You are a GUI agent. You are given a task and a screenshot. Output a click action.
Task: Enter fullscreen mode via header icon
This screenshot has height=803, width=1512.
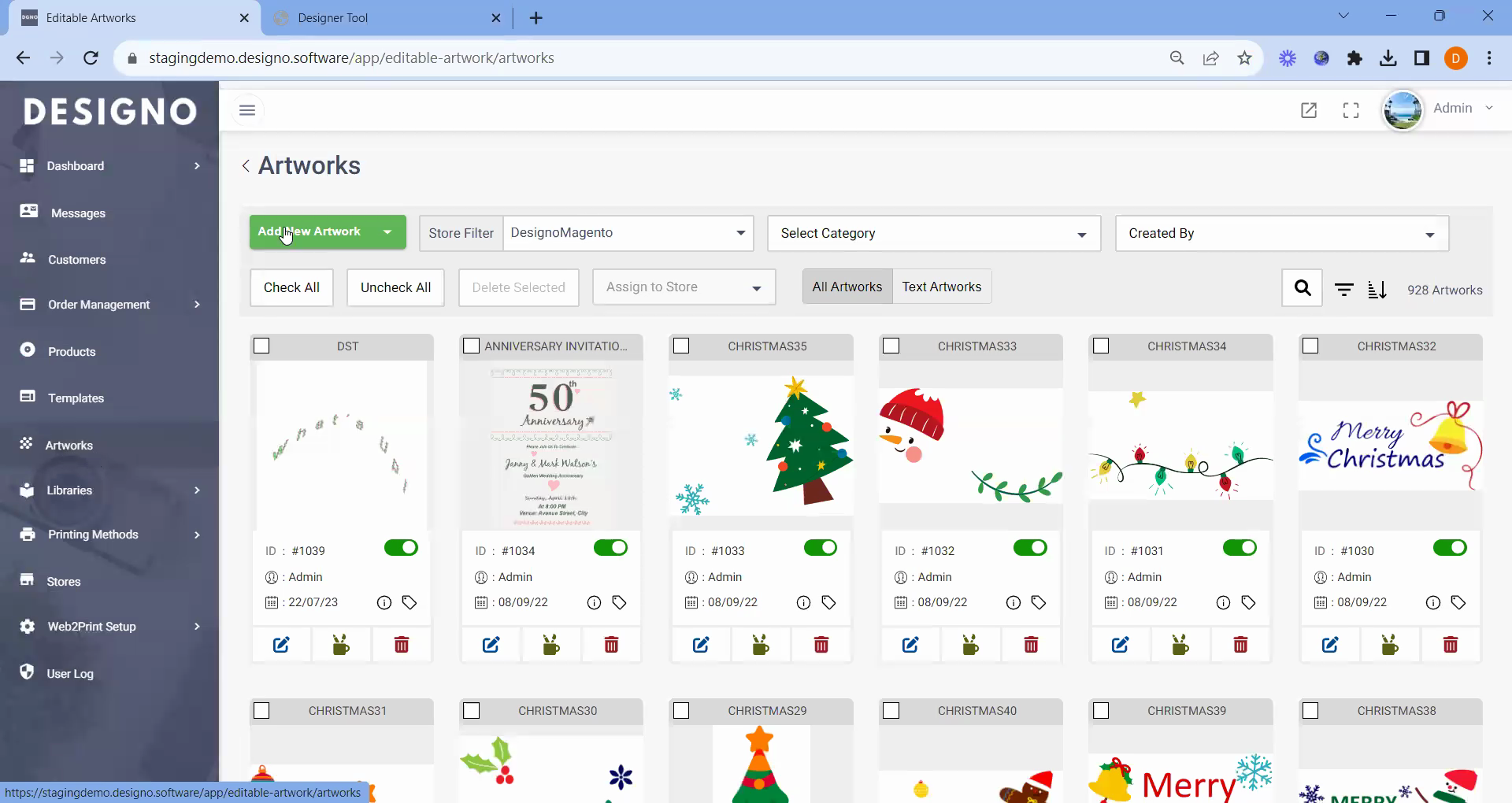(x=1351, y=110)
